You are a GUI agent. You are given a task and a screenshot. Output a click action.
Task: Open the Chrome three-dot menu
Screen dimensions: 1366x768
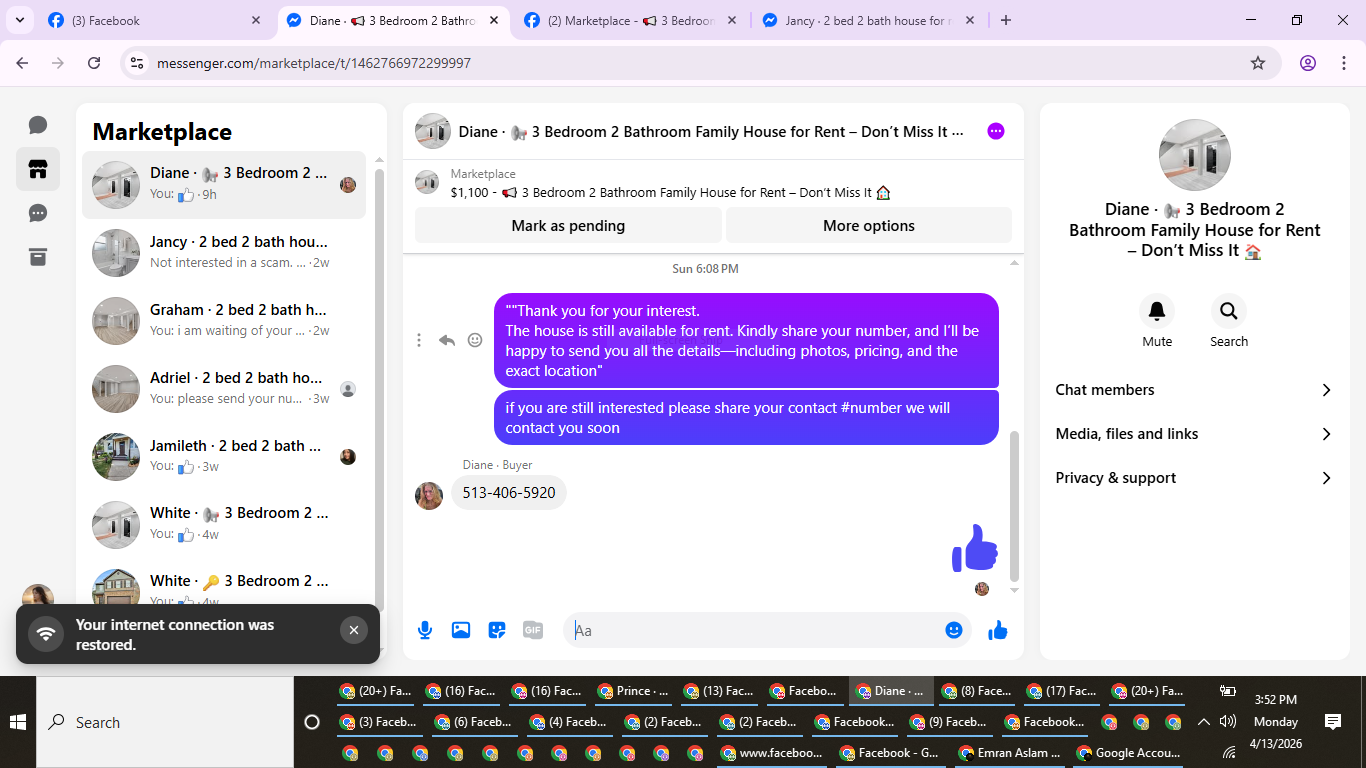[1343, 63]
